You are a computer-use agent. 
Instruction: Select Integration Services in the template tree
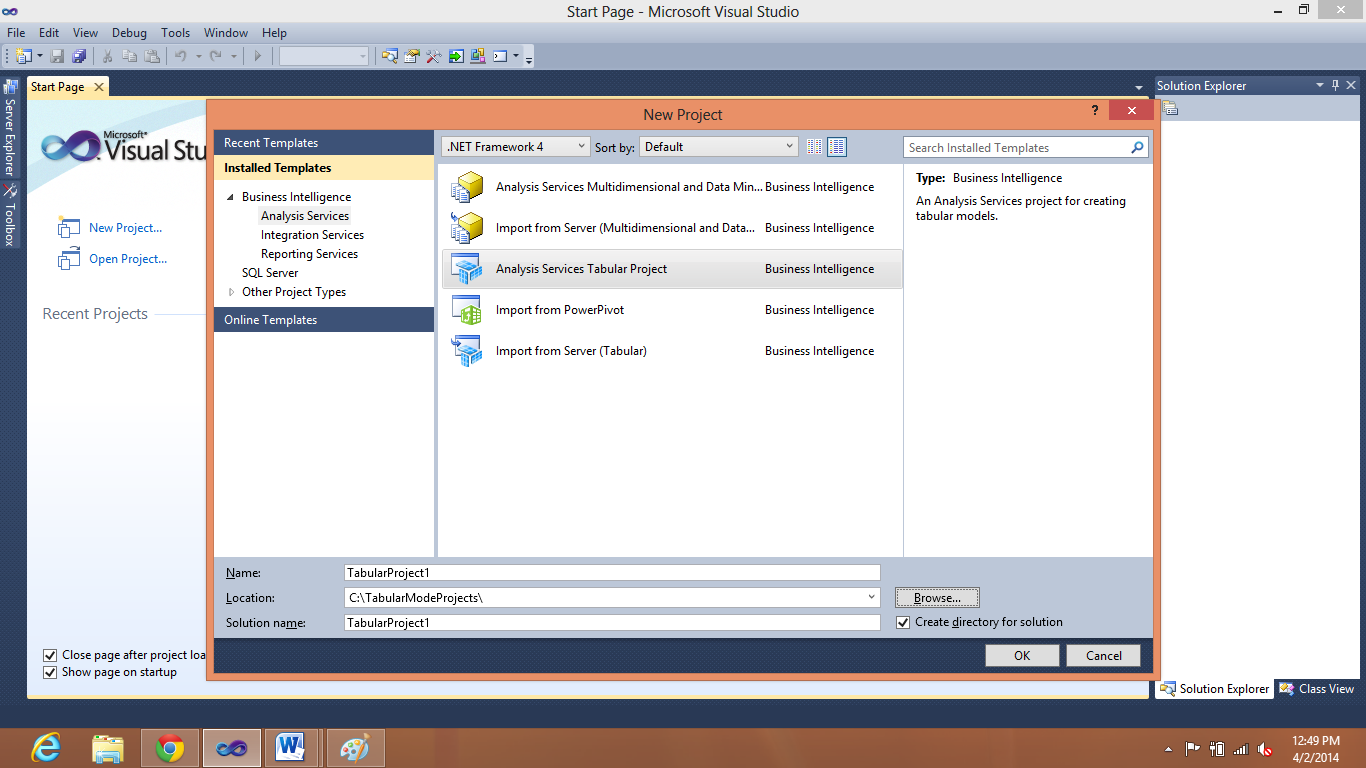coord(312,235)
